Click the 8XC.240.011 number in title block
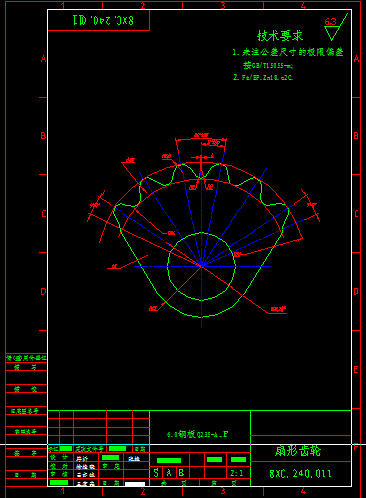Image resolution: width=366 pixels, height=498 pixels. click(x=300, y=474)
